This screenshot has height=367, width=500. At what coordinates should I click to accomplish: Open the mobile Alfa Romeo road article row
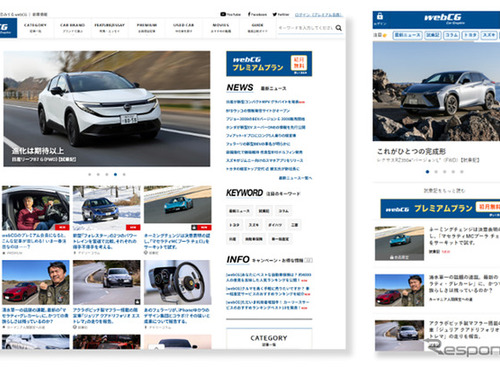tap(437, 335)
